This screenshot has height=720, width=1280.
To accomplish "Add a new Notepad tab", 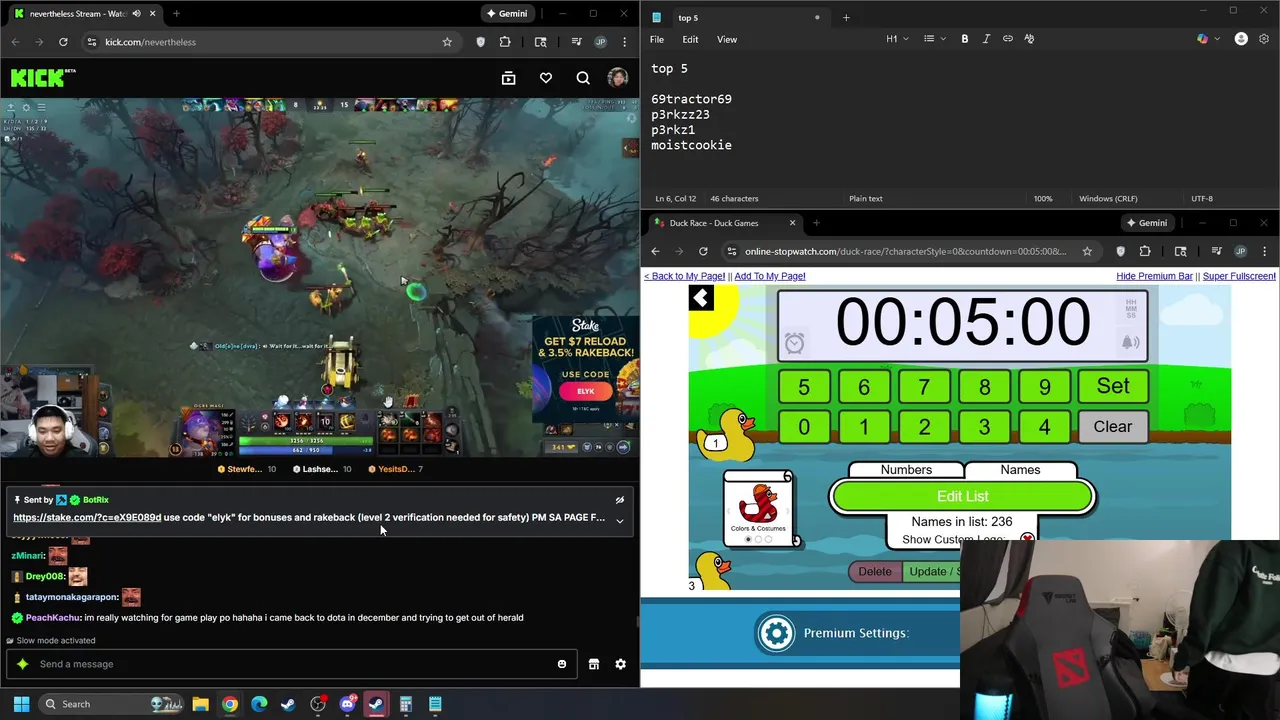I will click(846, 17).
